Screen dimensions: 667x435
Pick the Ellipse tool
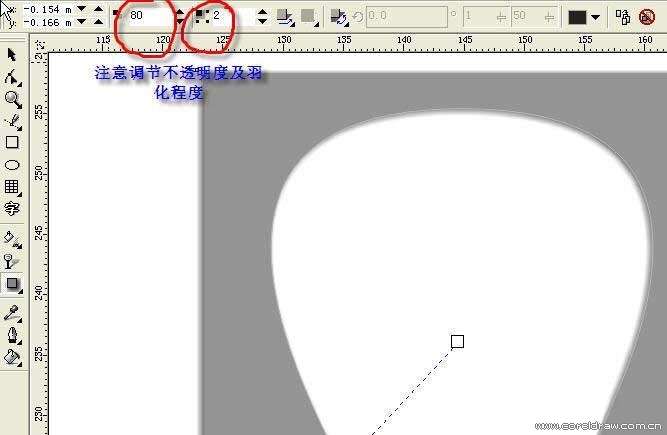[13, 165]
